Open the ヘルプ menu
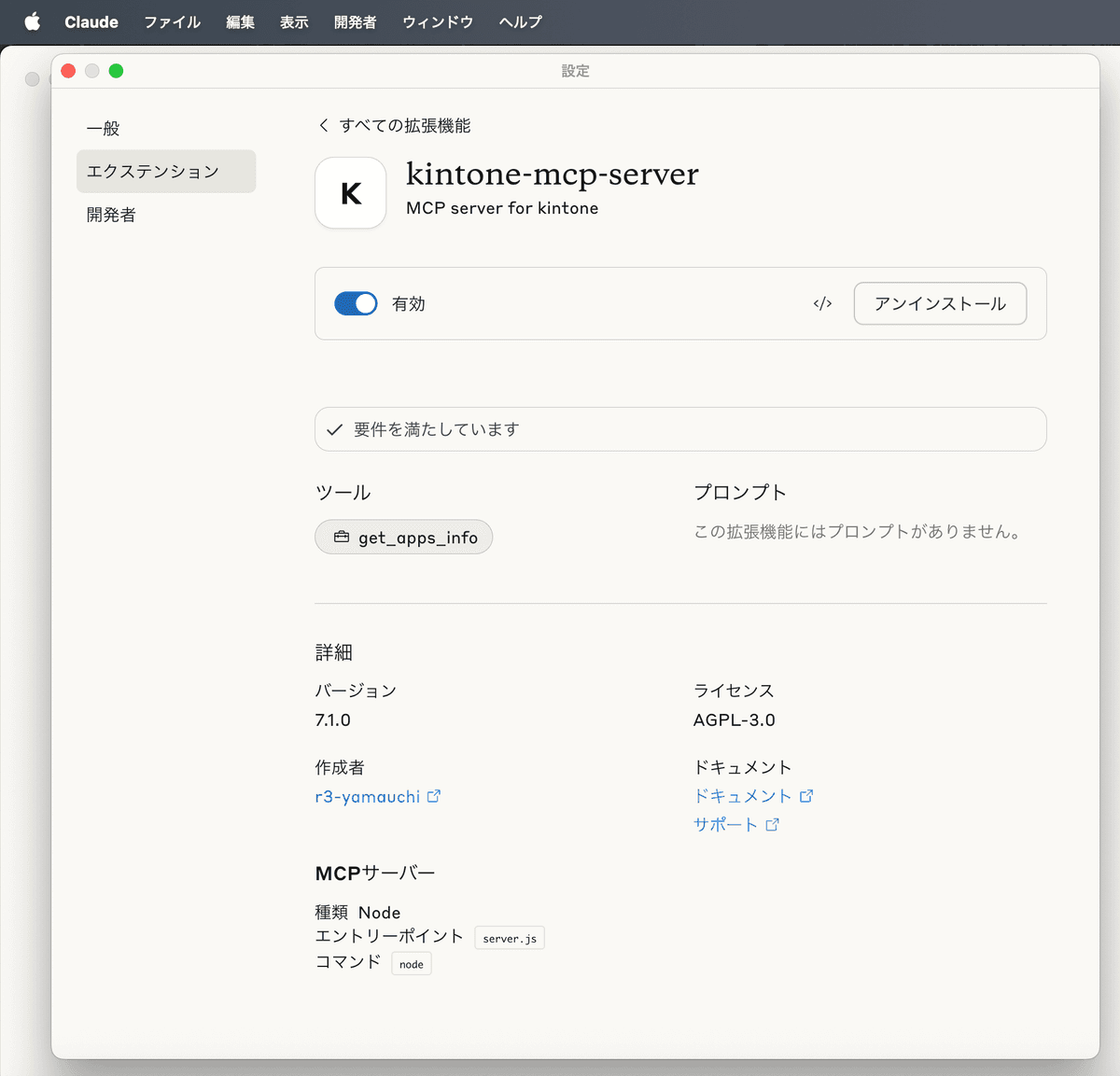Image resolution: width=1120 pixels, height=1076 pixels. point(520,21)
